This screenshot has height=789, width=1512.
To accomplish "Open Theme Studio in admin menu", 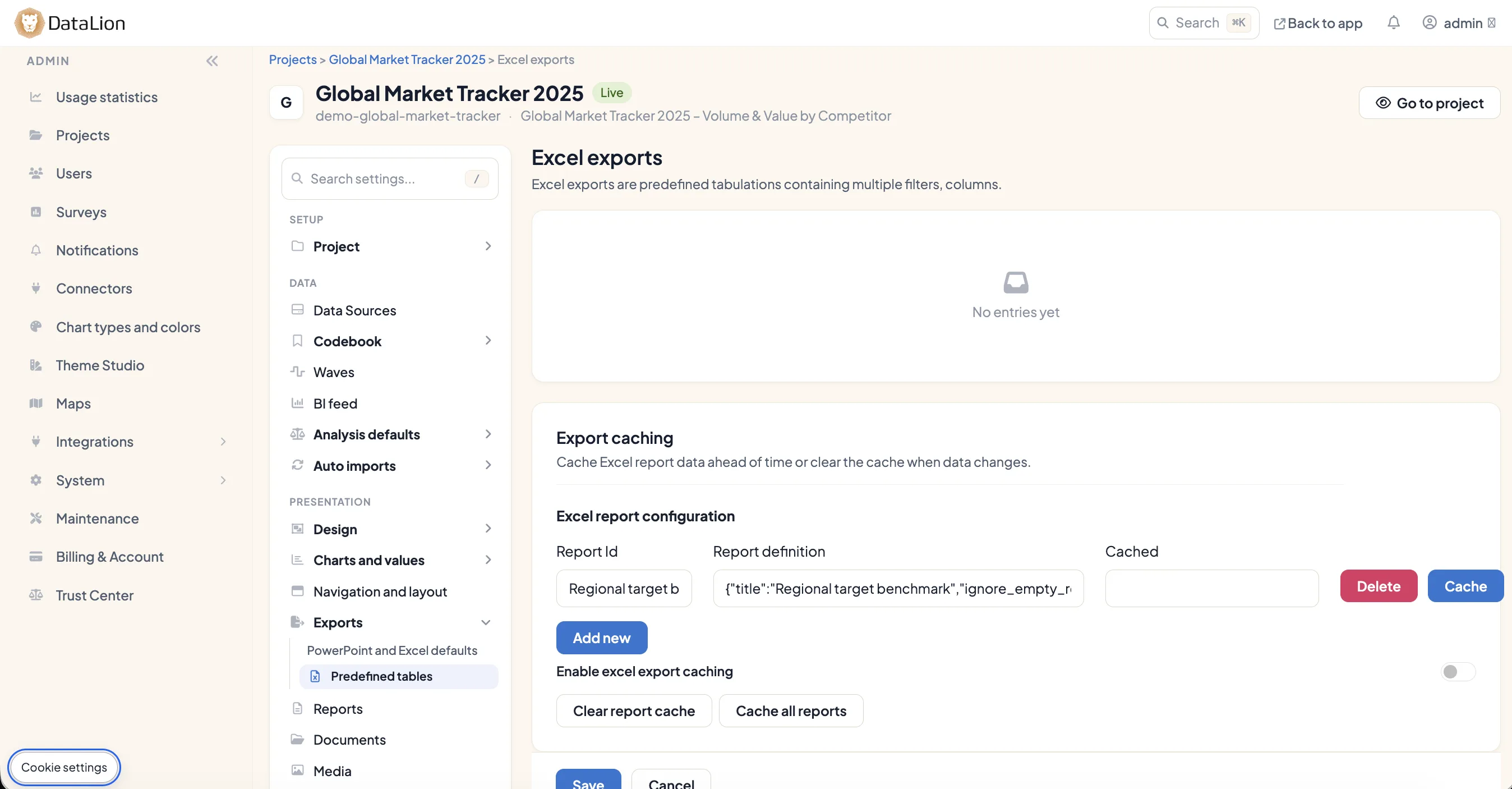I will point(100,365).
